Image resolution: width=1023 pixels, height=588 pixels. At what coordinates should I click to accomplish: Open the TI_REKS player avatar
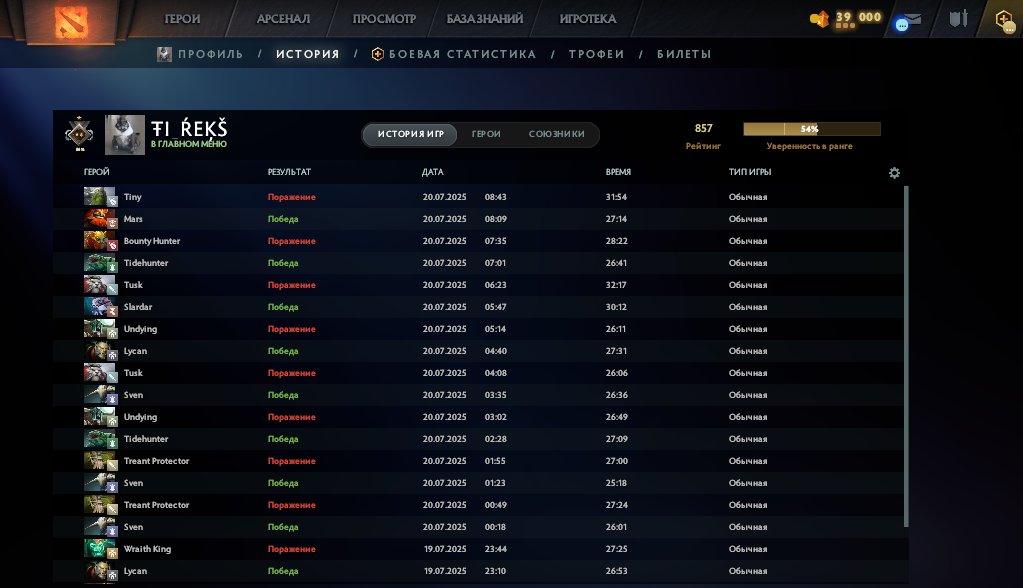125,135
